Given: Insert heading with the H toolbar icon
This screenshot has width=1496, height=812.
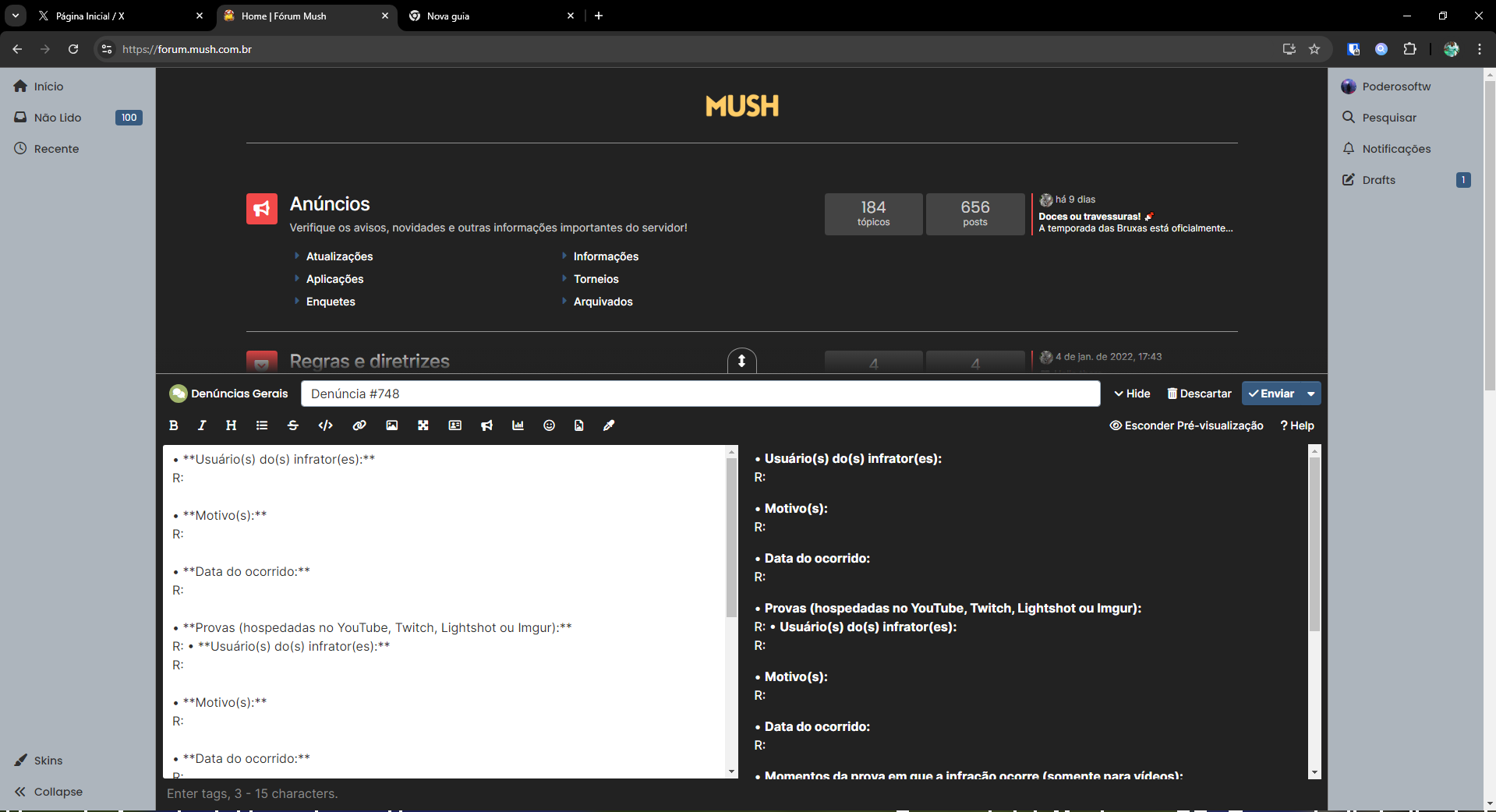Looking at the screenshot, I should coord(231,425).
